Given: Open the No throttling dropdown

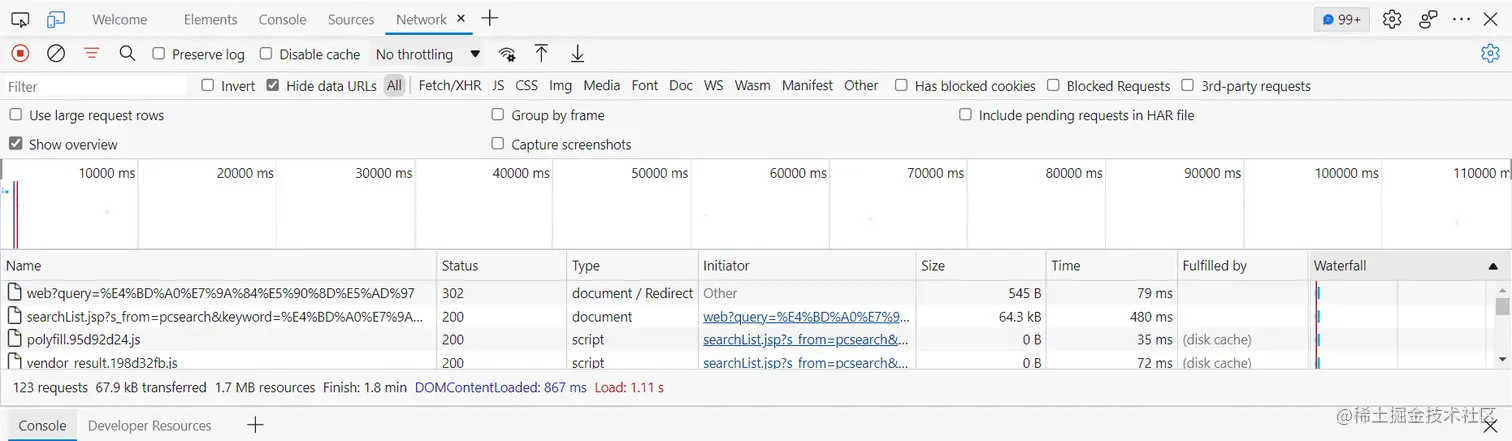Looking at the screenshot, I should click(427, 54).
